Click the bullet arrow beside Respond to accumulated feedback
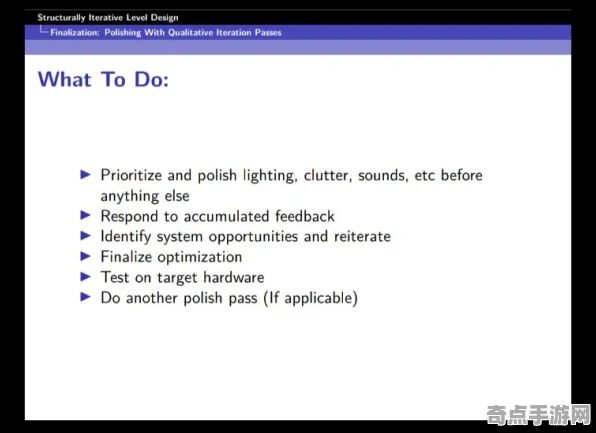This screenshot has height=433, width=596. click(86, 216)
